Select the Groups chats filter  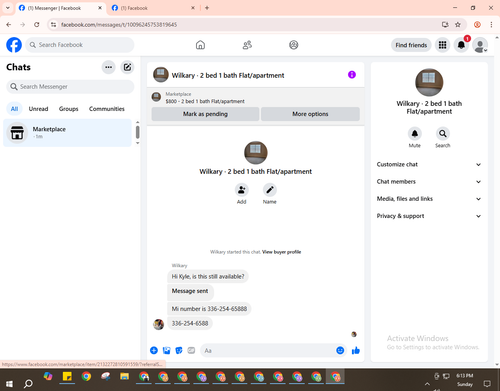69,109
